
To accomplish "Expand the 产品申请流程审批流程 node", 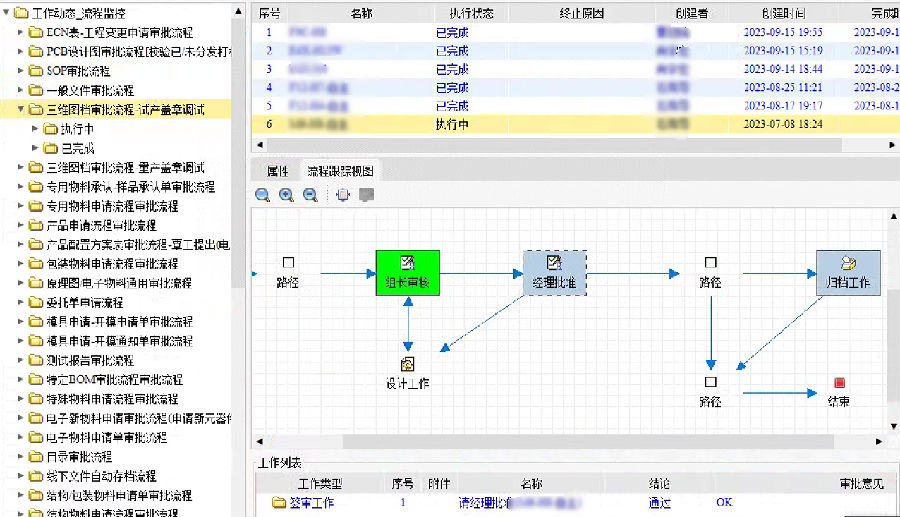I will tap(21, 225).
